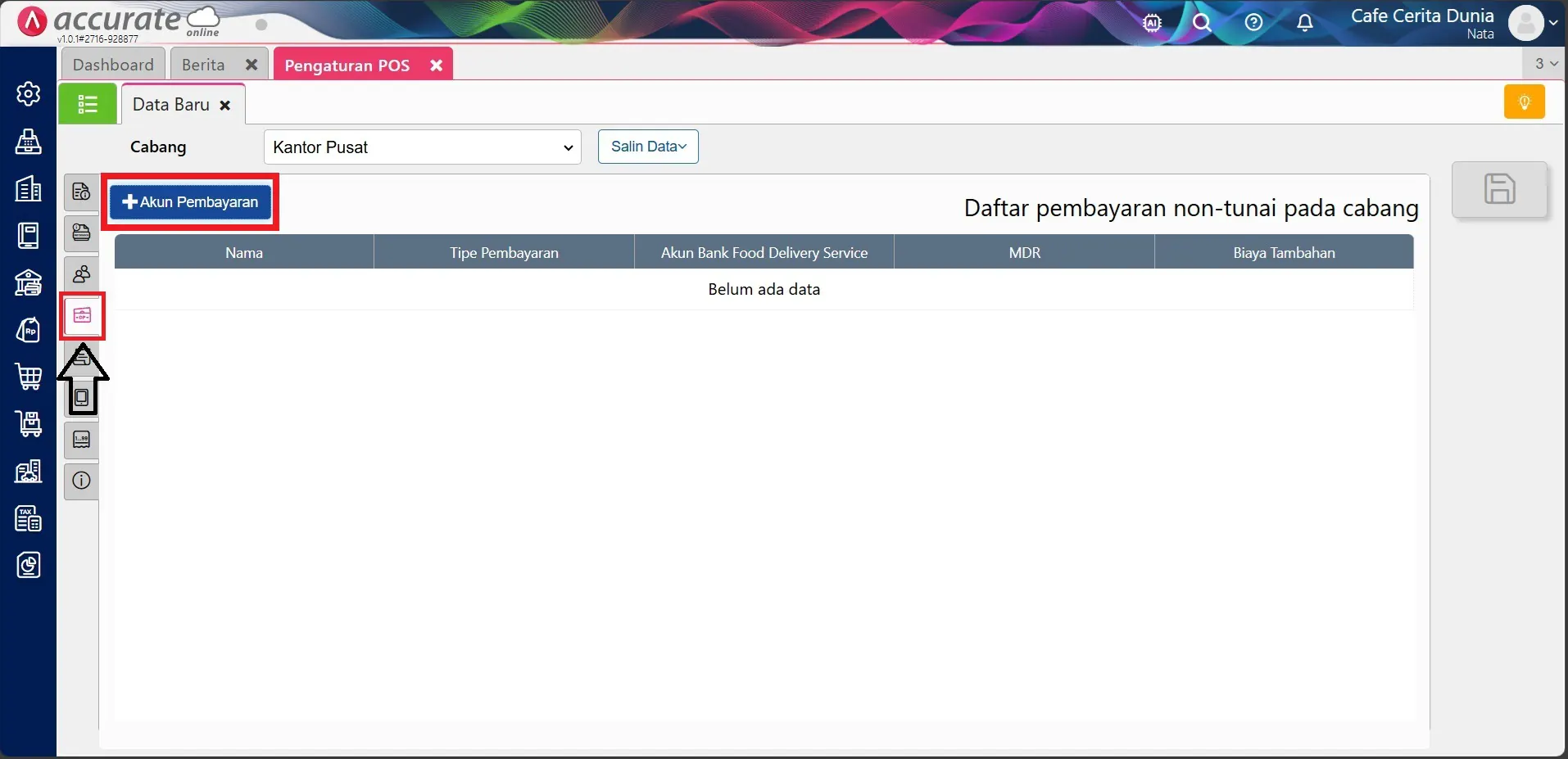The width and height of the screenshot is (1568, 759).
Task: Open the settings gear in left sidebar
Action: [28, 94]
